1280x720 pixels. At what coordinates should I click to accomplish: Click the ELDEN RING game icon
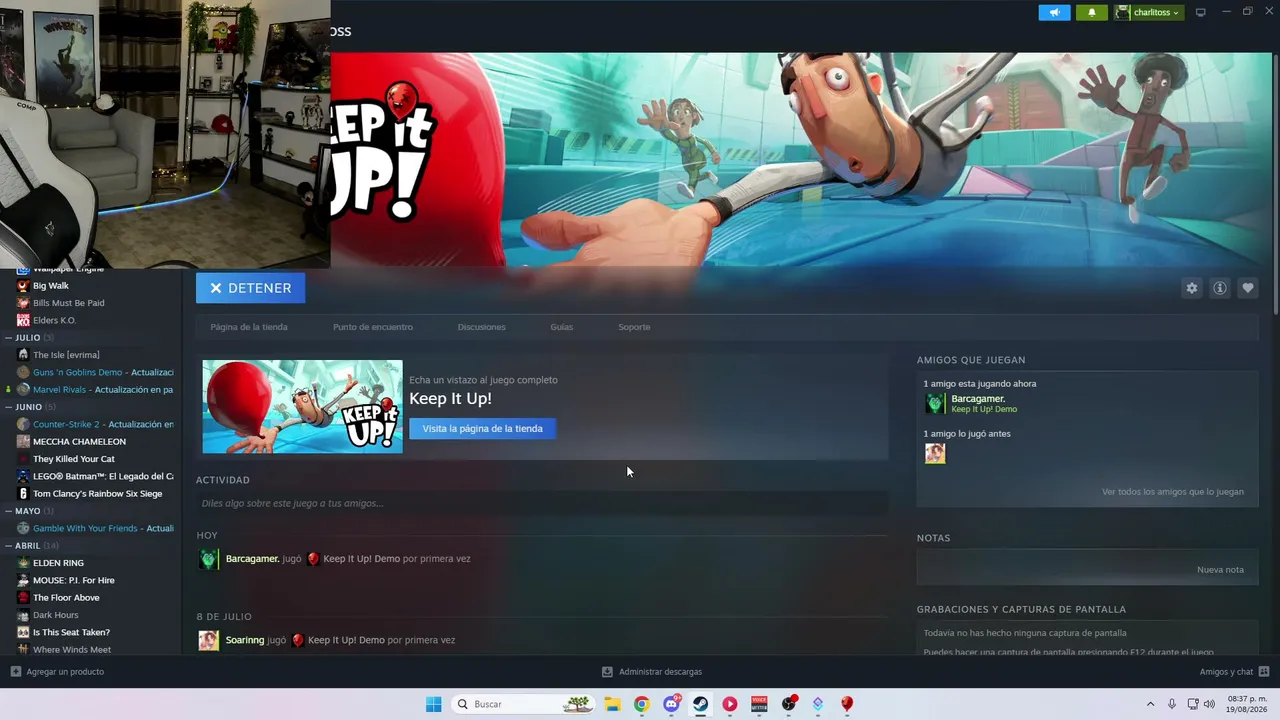coord(23,563)
